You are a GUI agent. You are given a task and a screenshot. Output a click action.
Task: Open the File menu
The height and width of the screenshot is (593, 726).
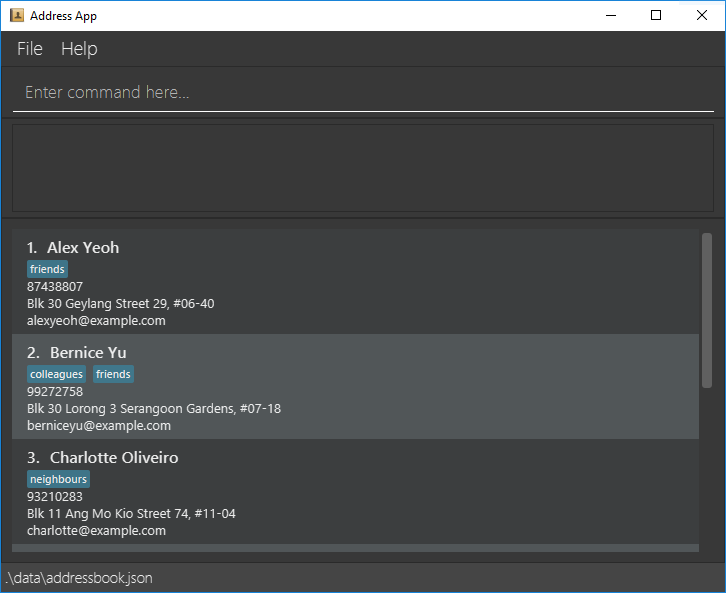[30, 49]
